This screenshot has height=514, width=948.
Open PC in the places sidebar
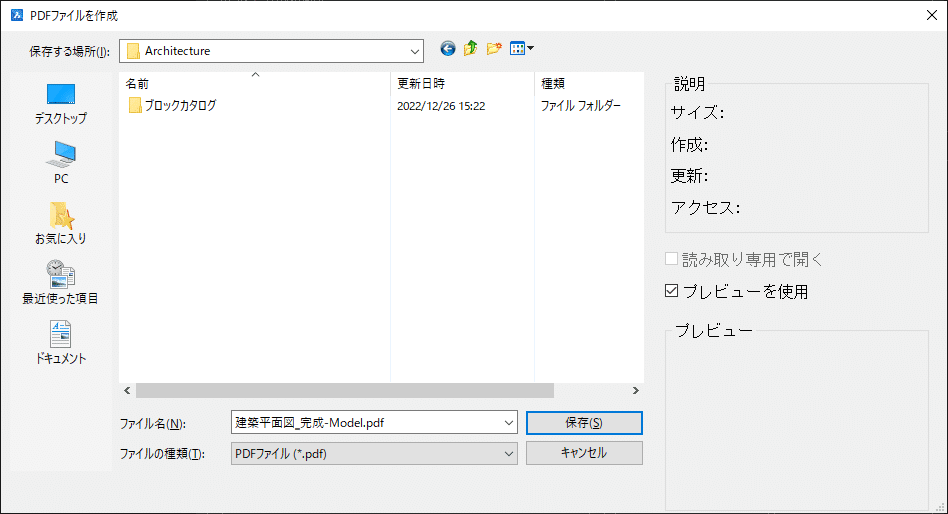(x=60, y=163)
